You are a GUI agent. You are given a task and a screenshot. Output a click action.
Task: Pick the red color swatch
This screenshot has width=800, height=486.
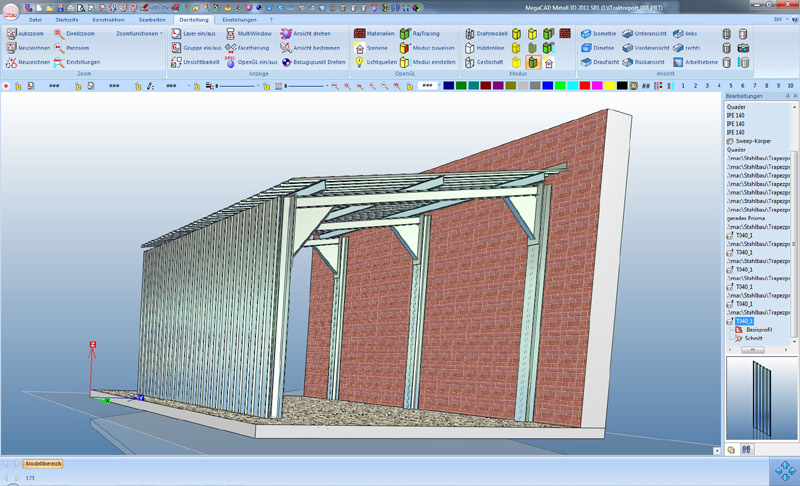586,86
